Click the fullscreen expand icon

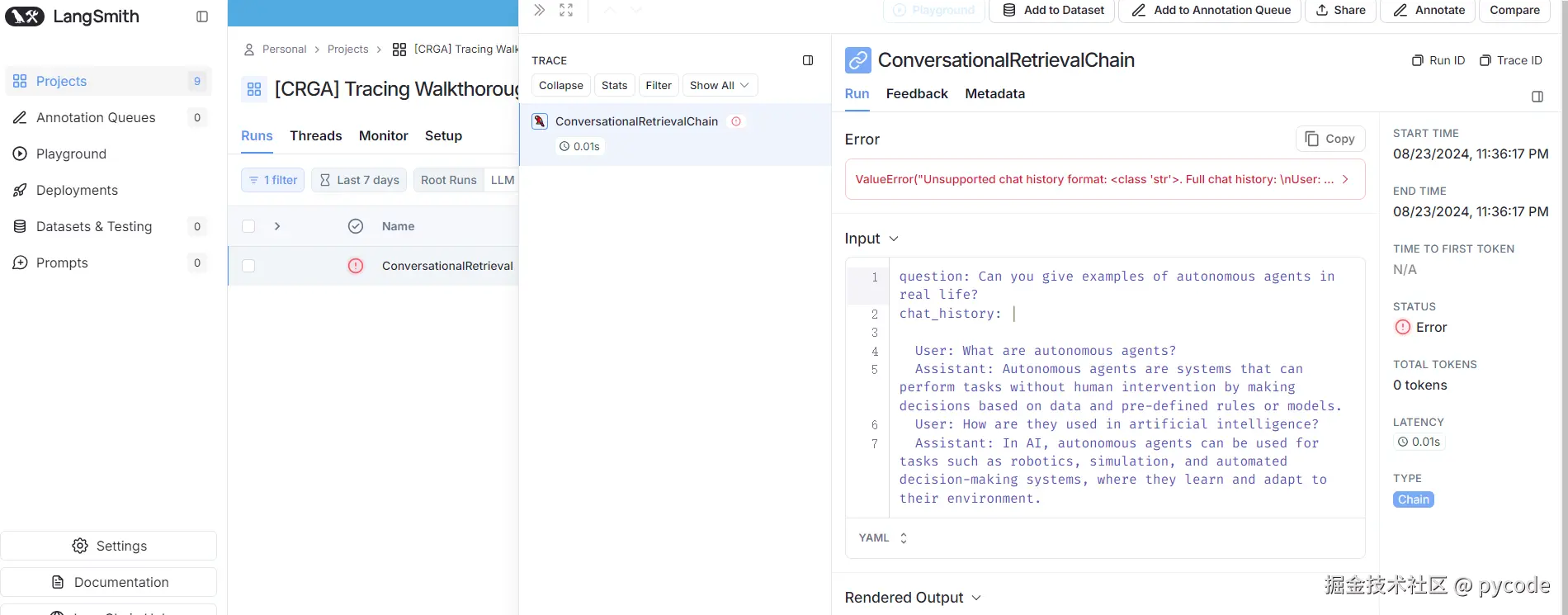click(566, 10)
